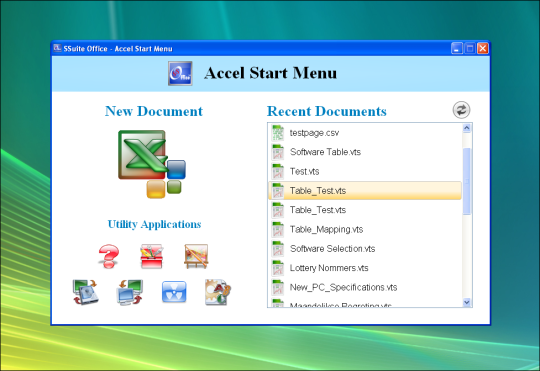Viewport: 540px width, 371px height.
Task: Launch the painting easel utility icon
Action: click(x=196, y=256)
